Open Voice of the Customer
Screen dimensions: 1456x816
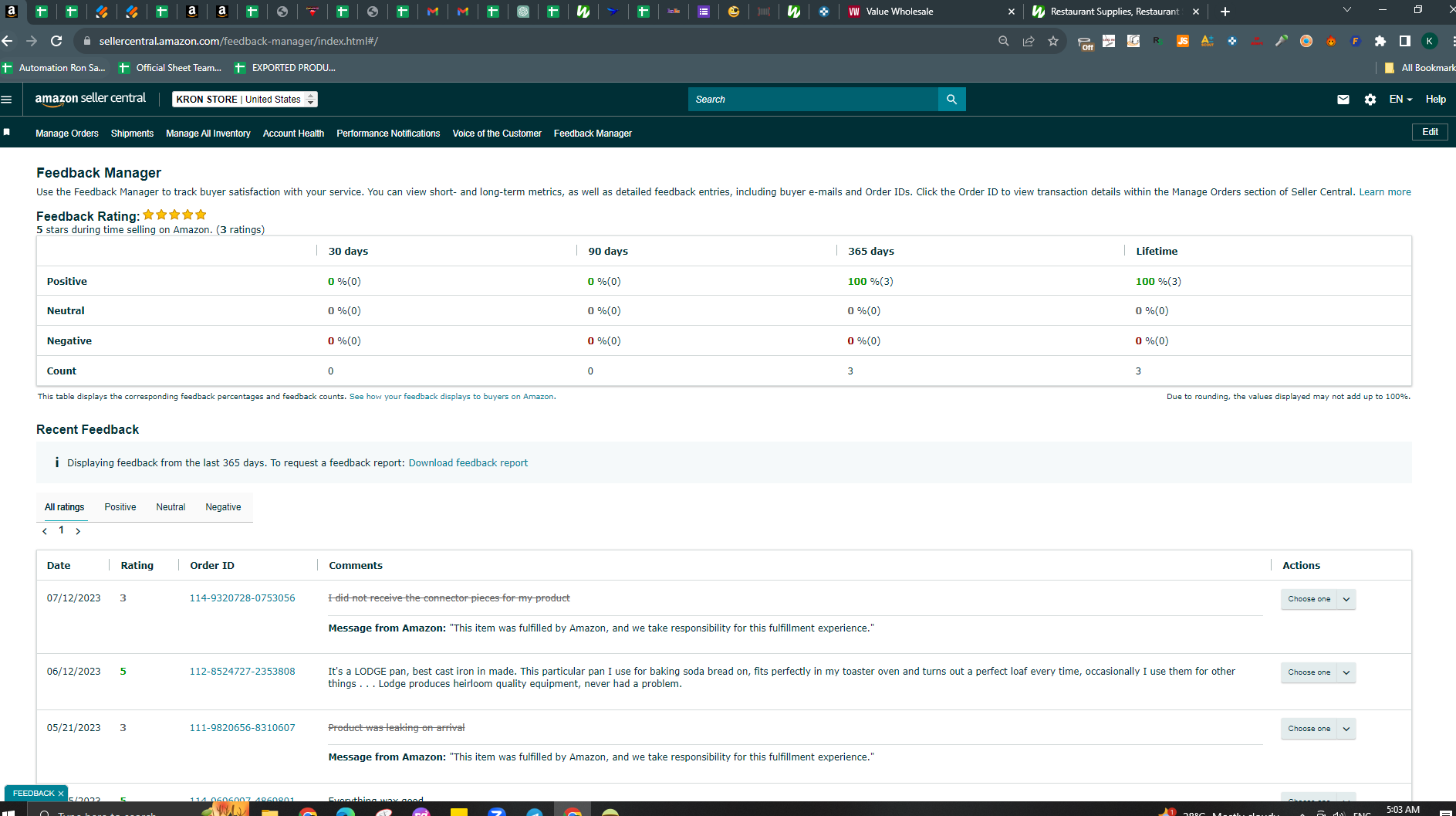(x=497, y=134)
